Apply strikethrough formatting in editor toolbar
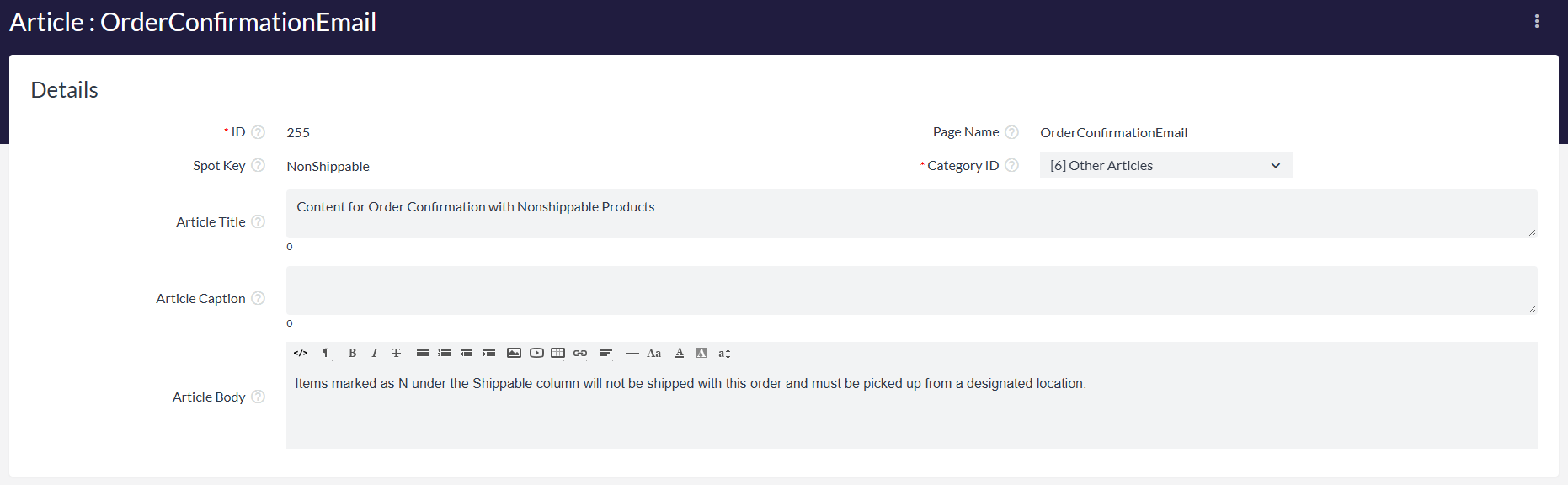The height and width of the screenshot is (485, 1568). 396,354
